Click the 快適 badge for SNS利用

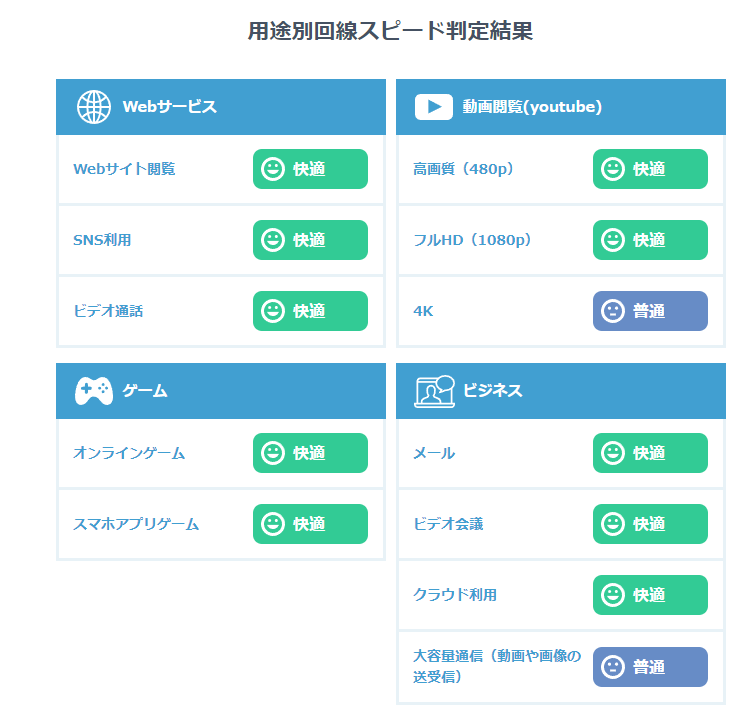point(310,240)
